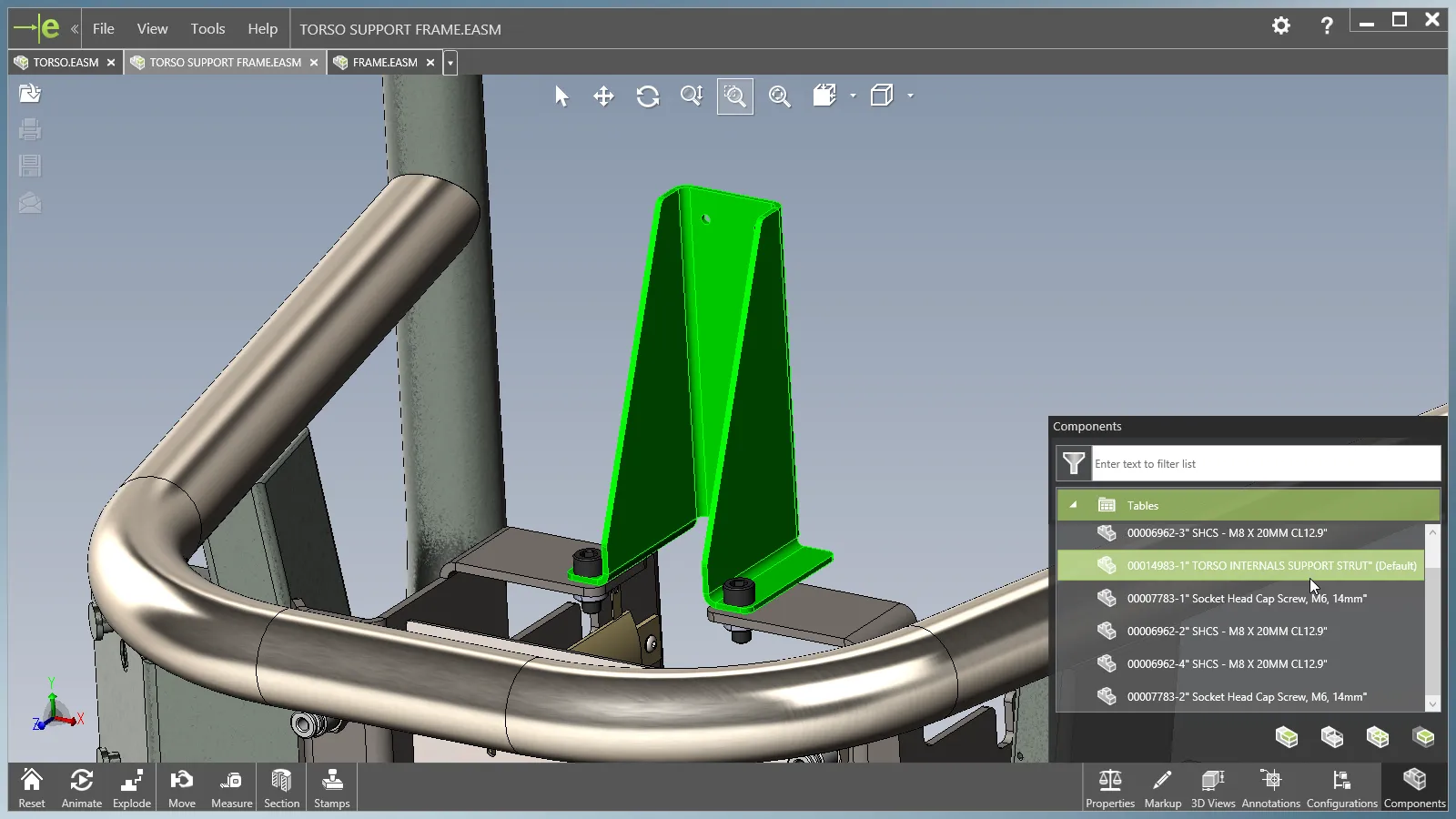This screenshot has height=819, width=1456.
Task: Switch to the FRAME.EASM tab
Action: pos(384,63)
